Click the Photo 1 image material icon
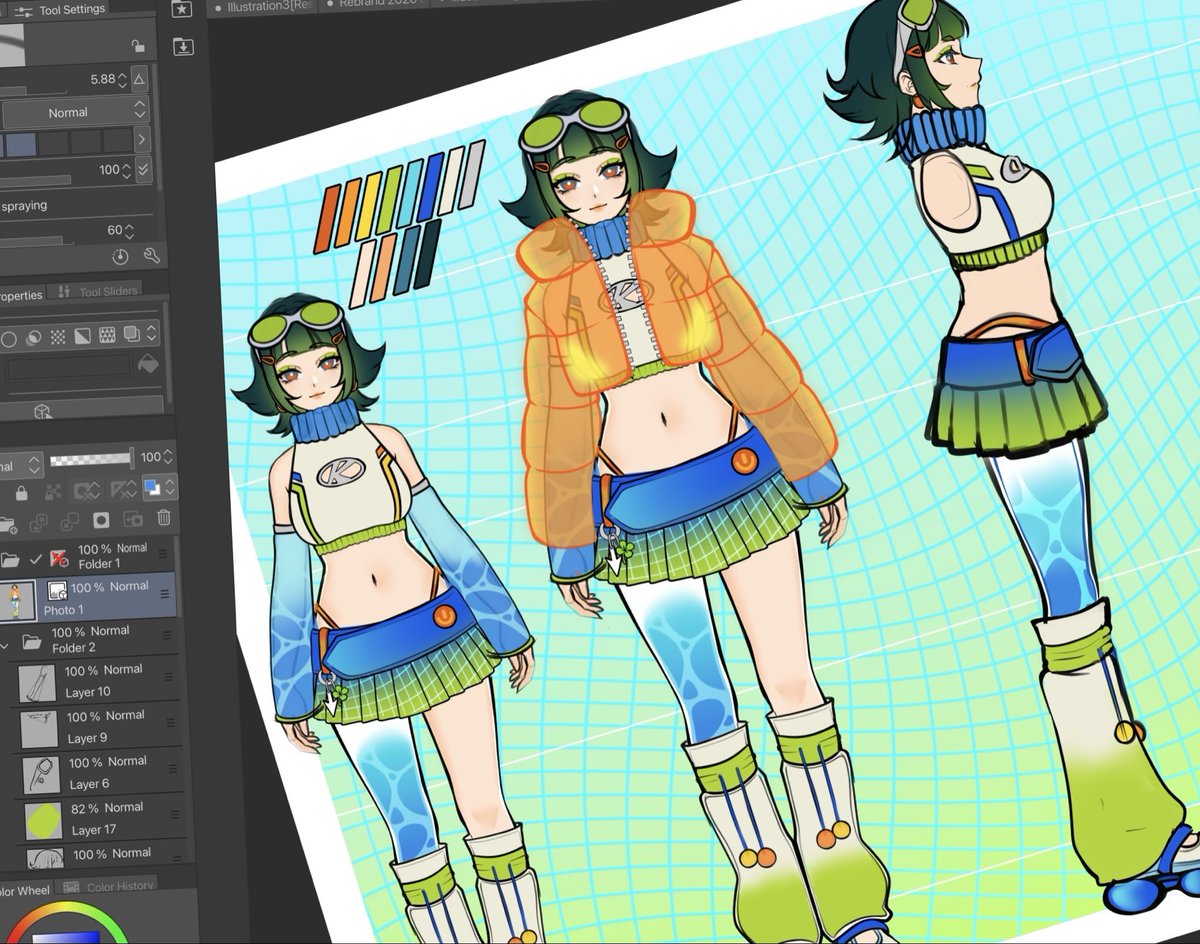1200x944 pixels. [x=57, y=591]
